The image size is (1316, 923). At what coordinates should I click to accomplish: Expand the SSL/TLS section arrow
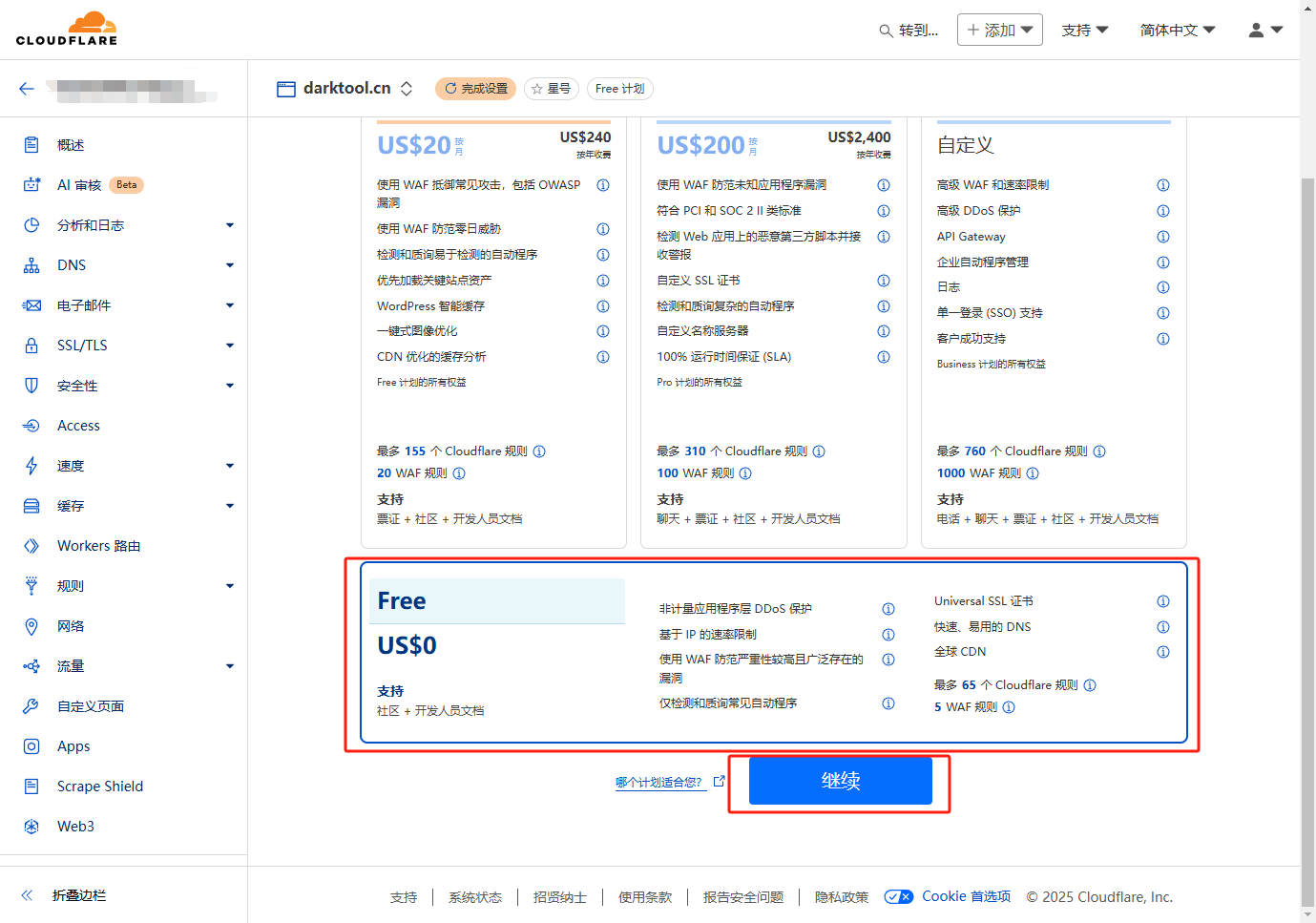pos(230,346)
